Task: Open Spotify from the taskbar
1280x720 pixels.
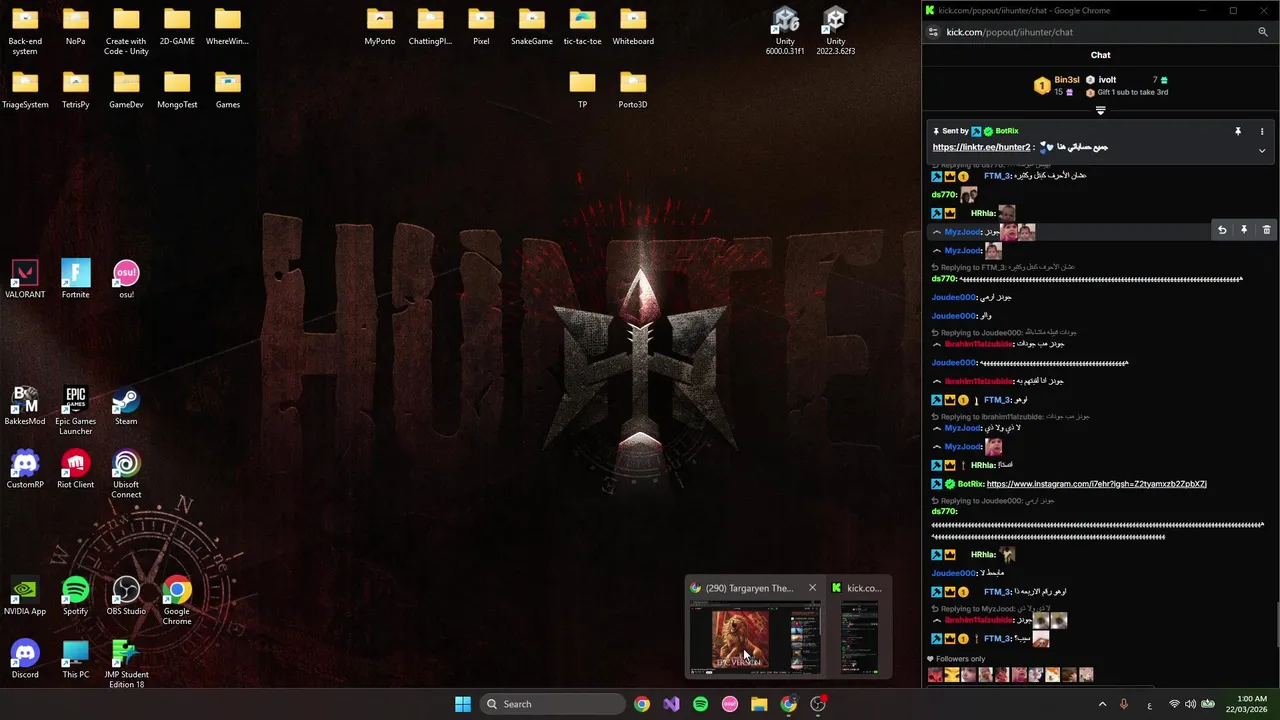Action: pos(700,704)
